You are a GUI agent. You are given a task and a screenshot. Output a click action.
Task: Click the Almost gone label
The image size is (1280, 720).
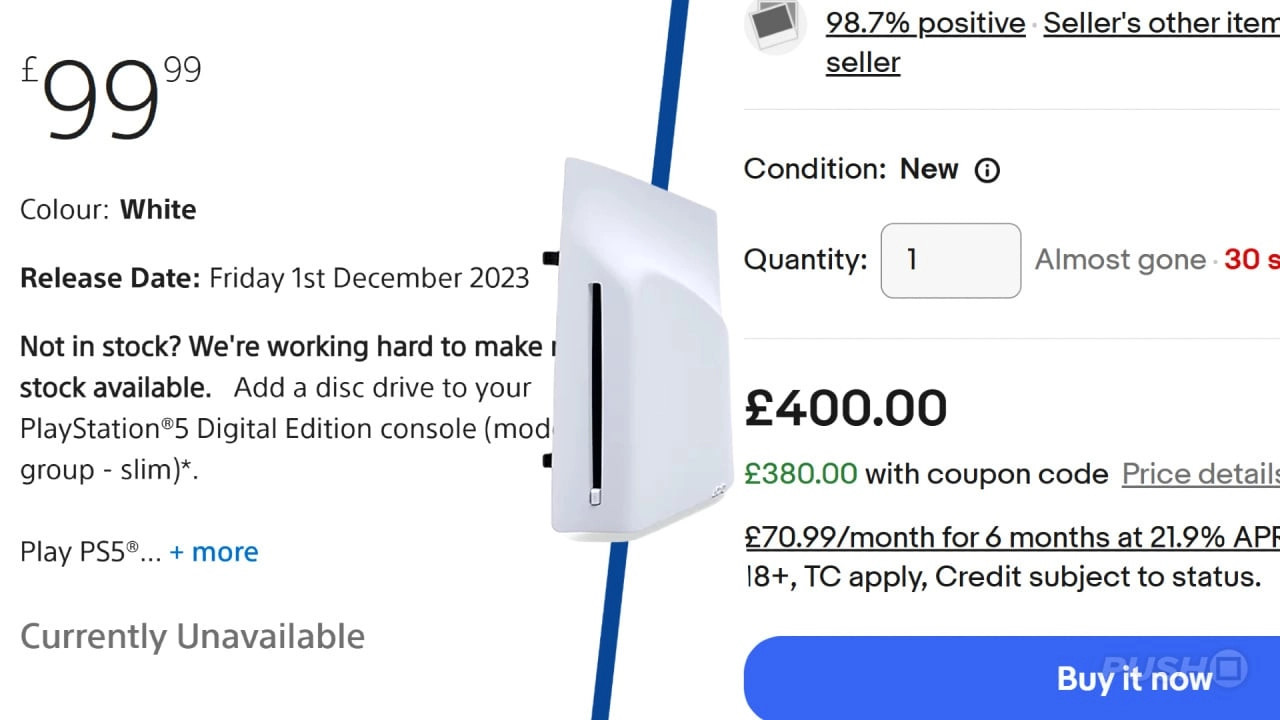(1120, 260)
